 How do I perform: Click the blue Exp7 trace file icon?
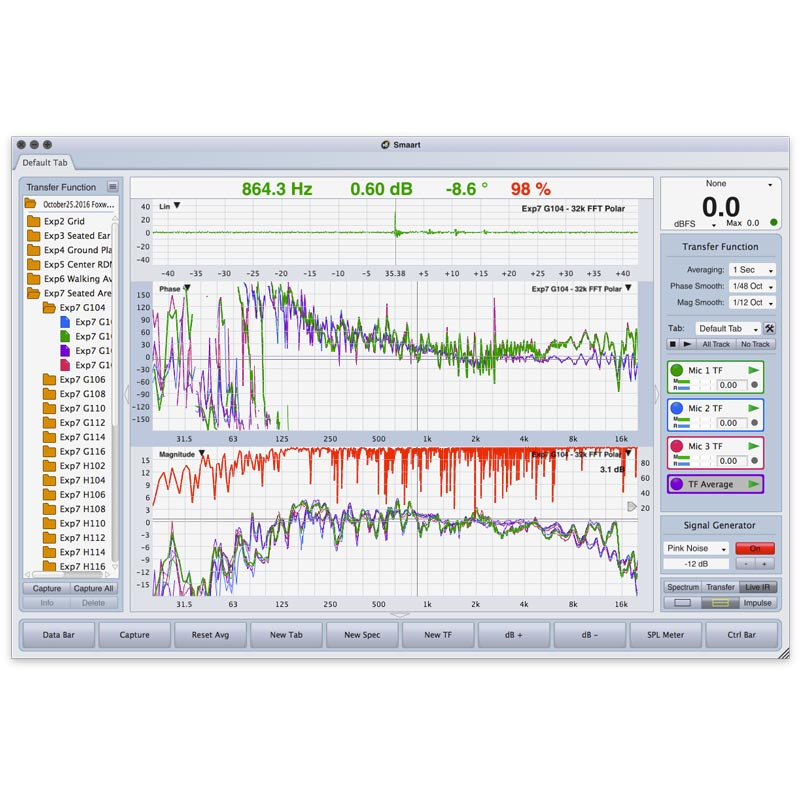tap(65, 322)
